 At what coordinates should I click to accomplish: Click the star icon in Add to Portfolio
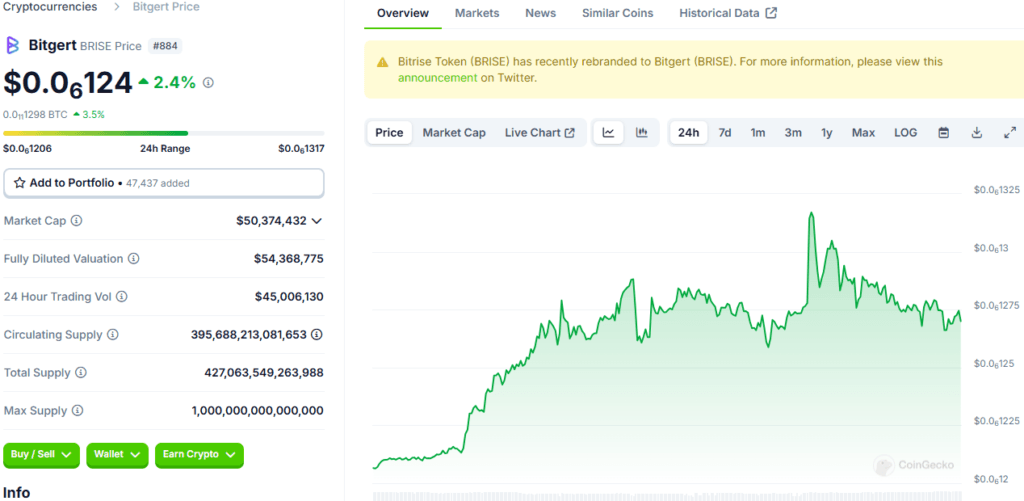click(x=20, y=183)
